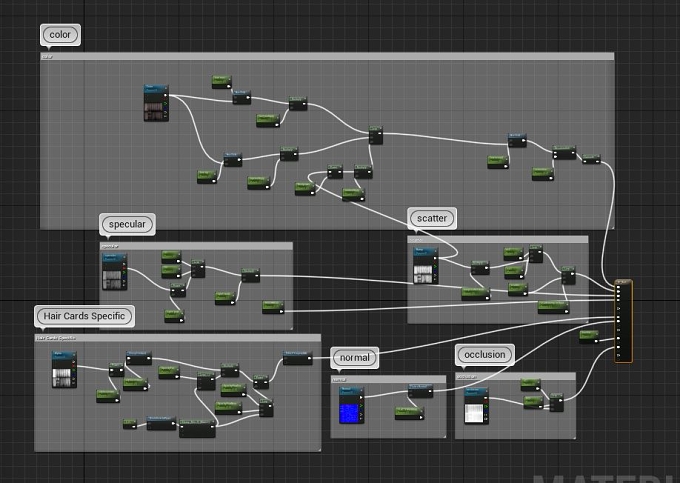
Task: Click the resize corner of the occlusion comment box
Action: 573,436
